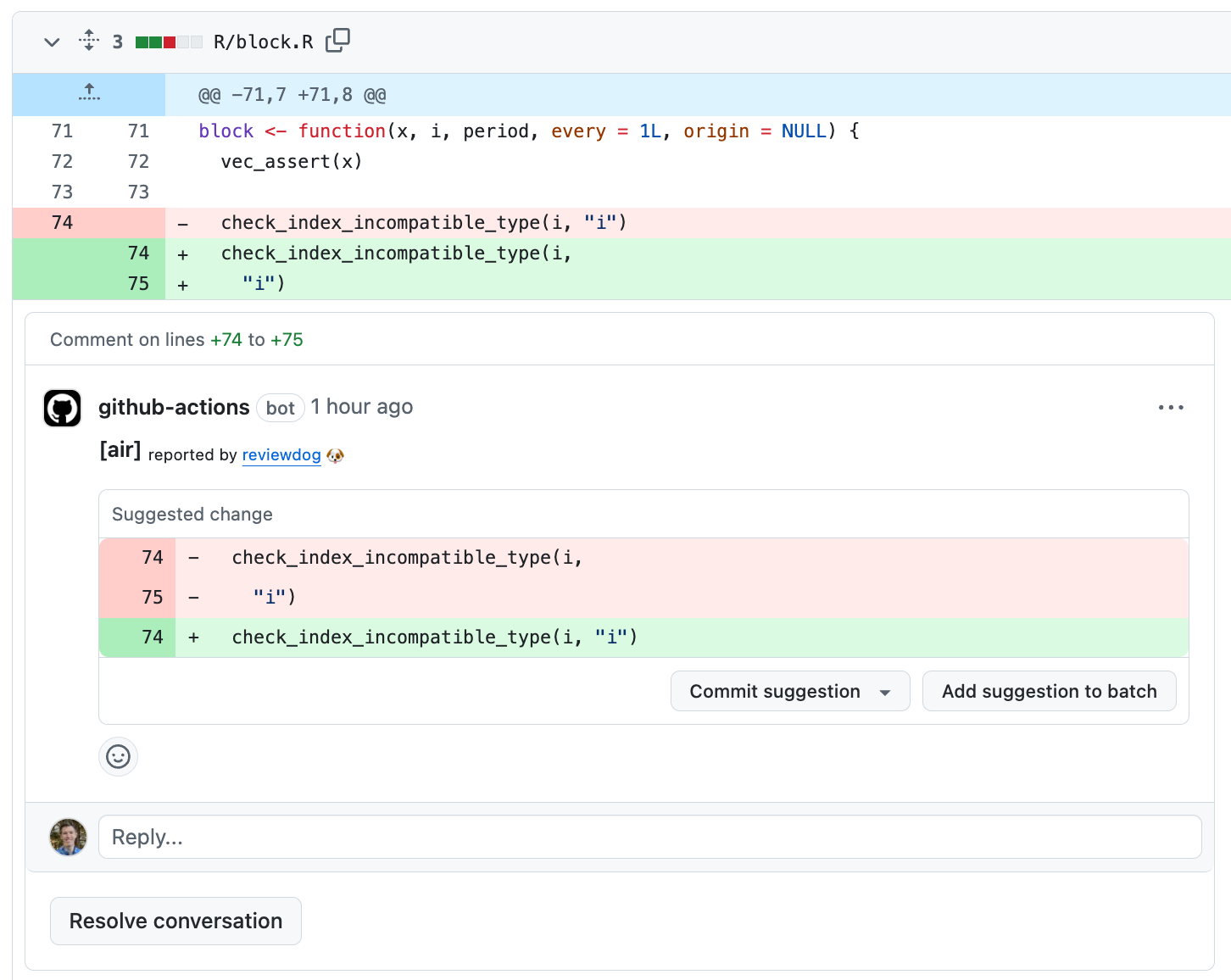The width and height of the screenshot is (1231, 980).
Task: Select deleted line number 74 in the diff
Action: point(63,223)
